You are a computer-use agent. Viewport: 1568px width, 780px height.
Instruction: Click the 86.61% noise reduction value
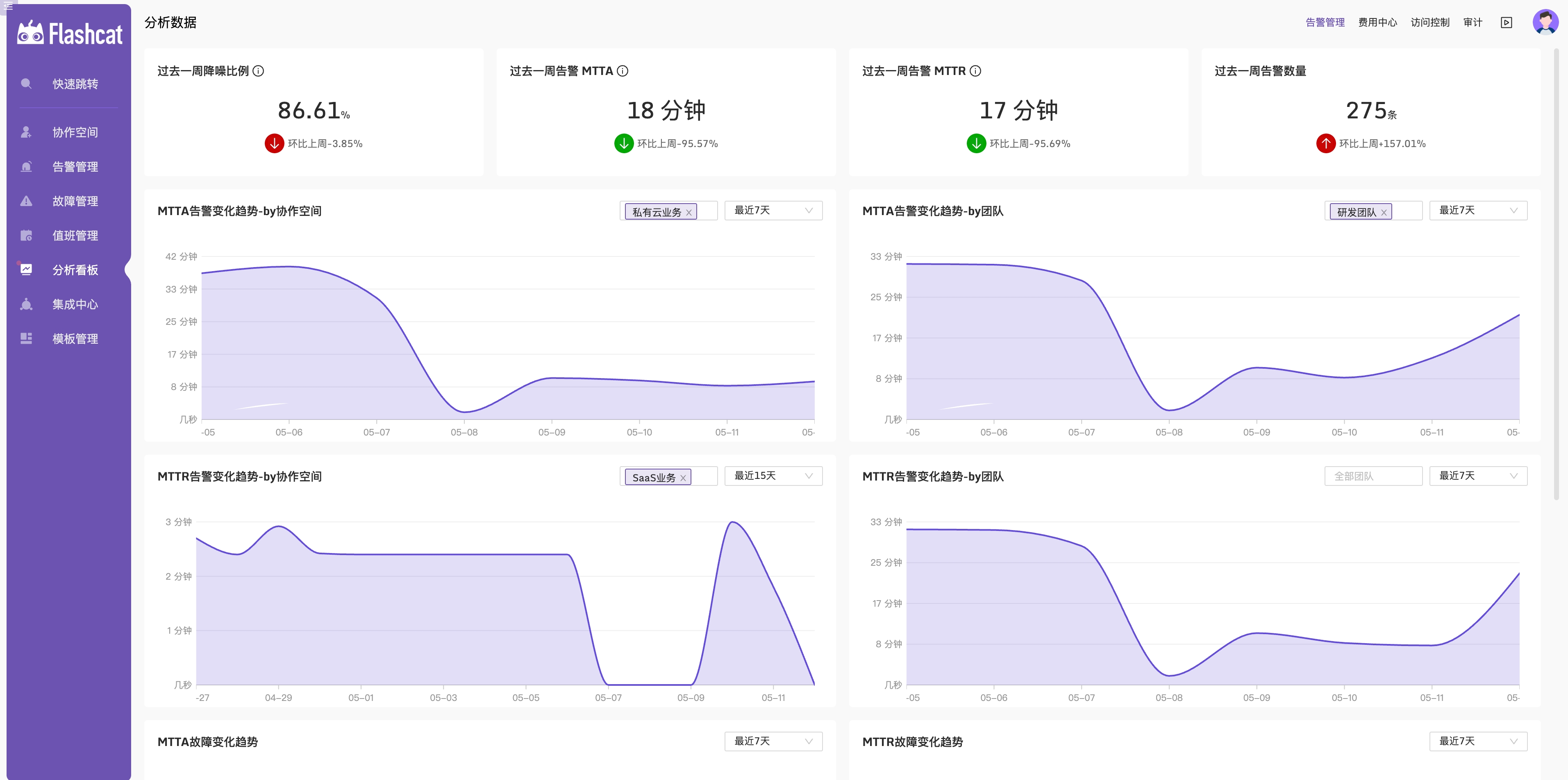[x=314, y=111]
